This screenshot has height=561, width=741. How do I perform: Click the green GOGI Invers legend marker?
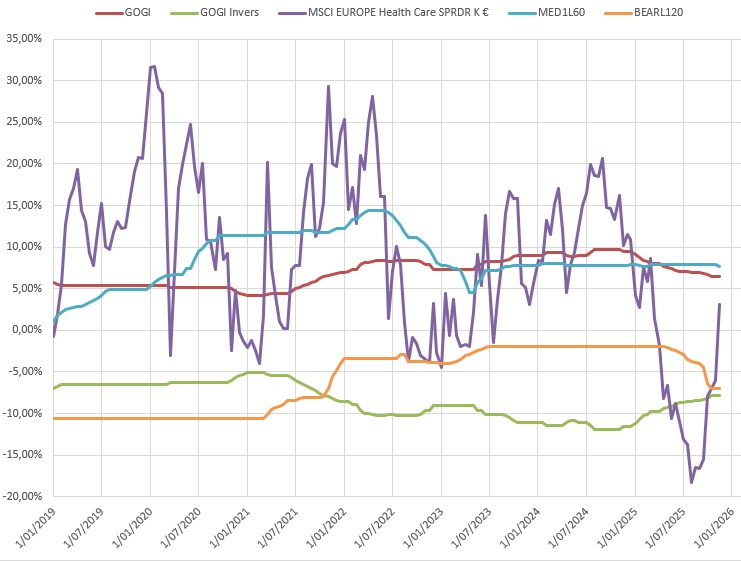[x=183, y=14]
